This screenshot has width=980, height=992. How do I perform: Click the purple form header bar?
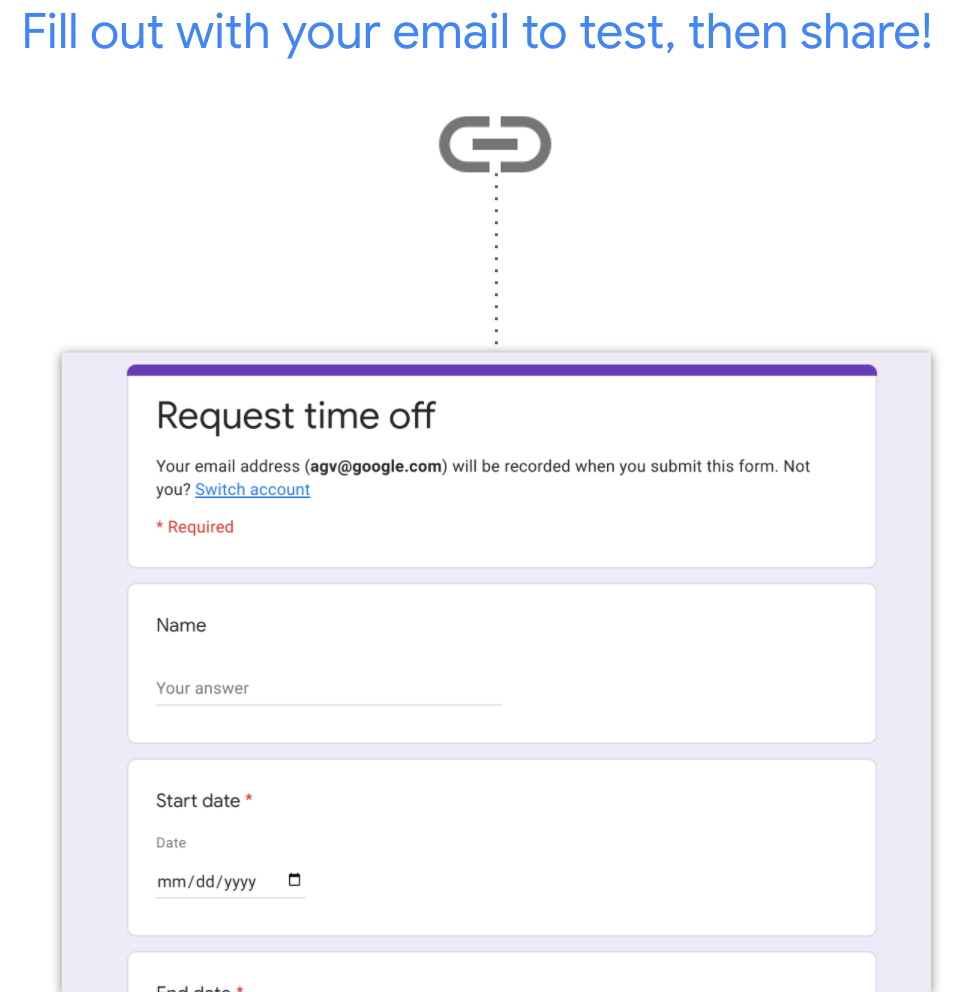(x=501, y=370)
